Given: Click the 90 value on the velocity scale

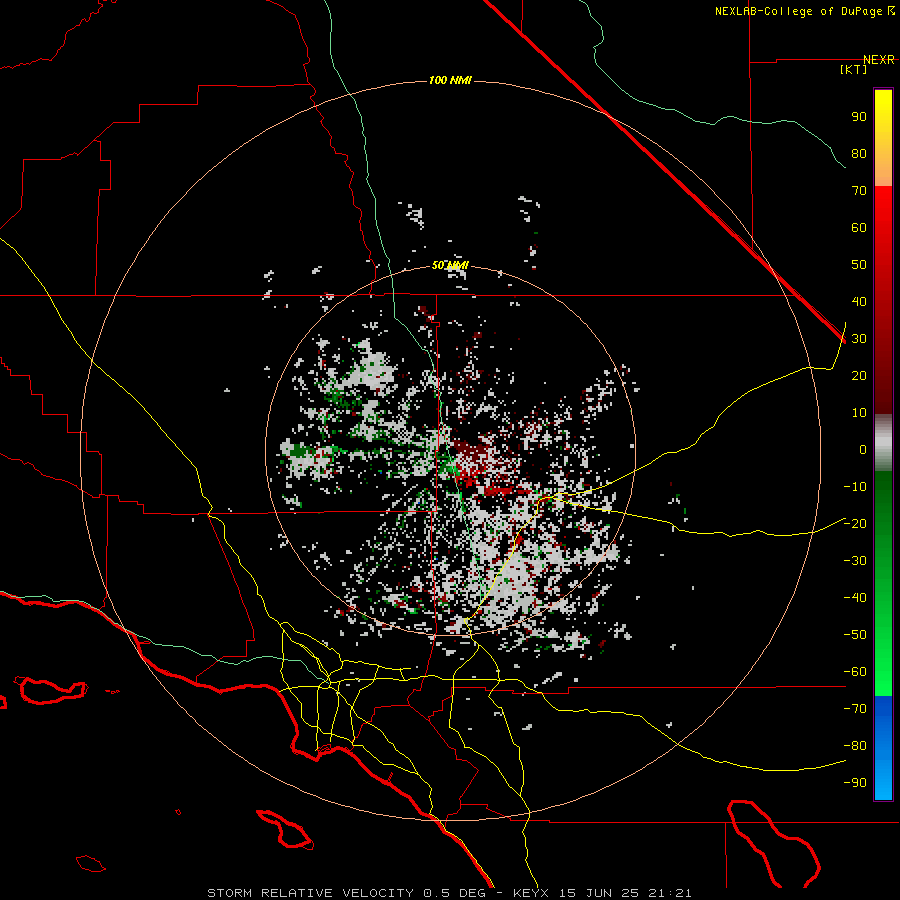Looking at the screenshot, I should [x=859, y=117].
